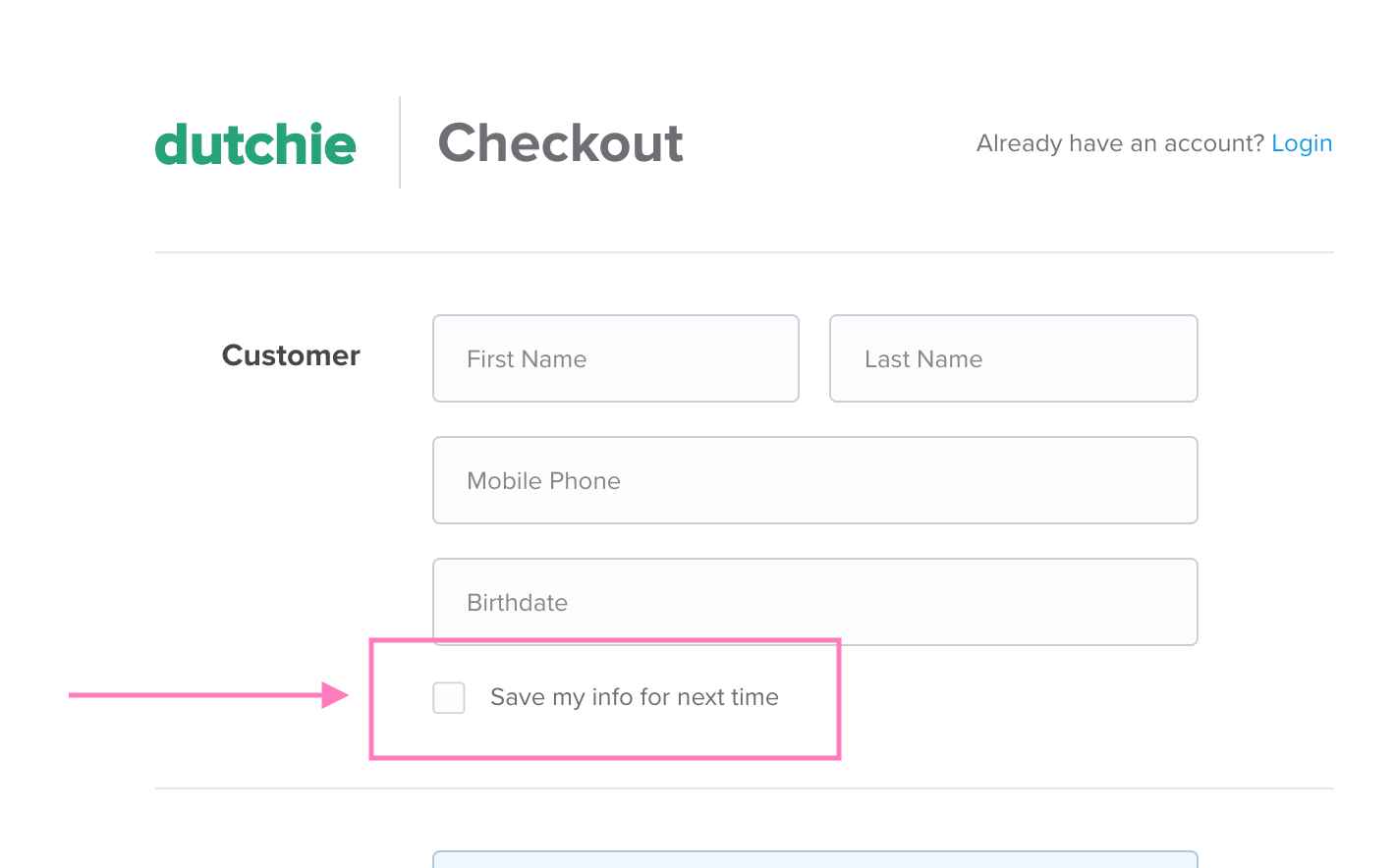Click the Customer section label
The image size is (1395, 868).
(290, 355)
